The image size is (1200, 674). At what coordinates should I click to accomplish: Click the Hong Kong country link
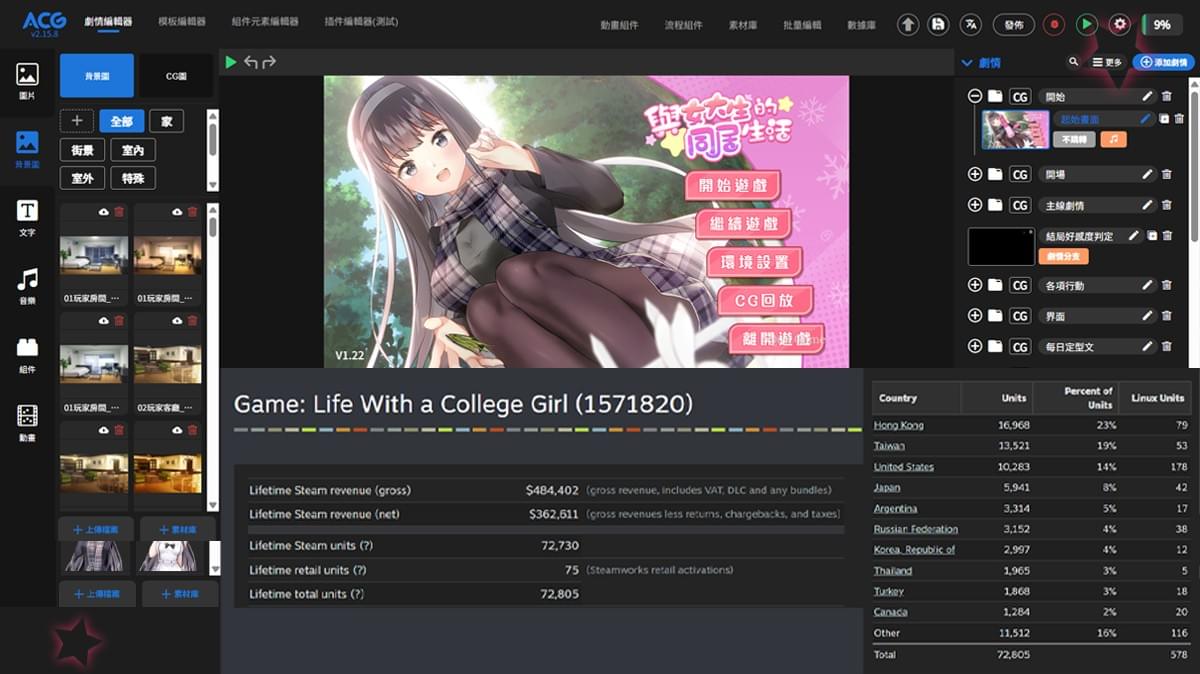899,425
